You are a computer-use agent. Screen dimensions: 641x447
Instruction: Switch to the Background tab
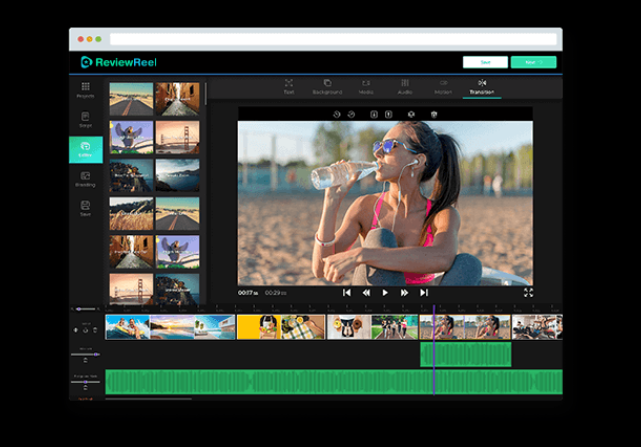[327, 86]
